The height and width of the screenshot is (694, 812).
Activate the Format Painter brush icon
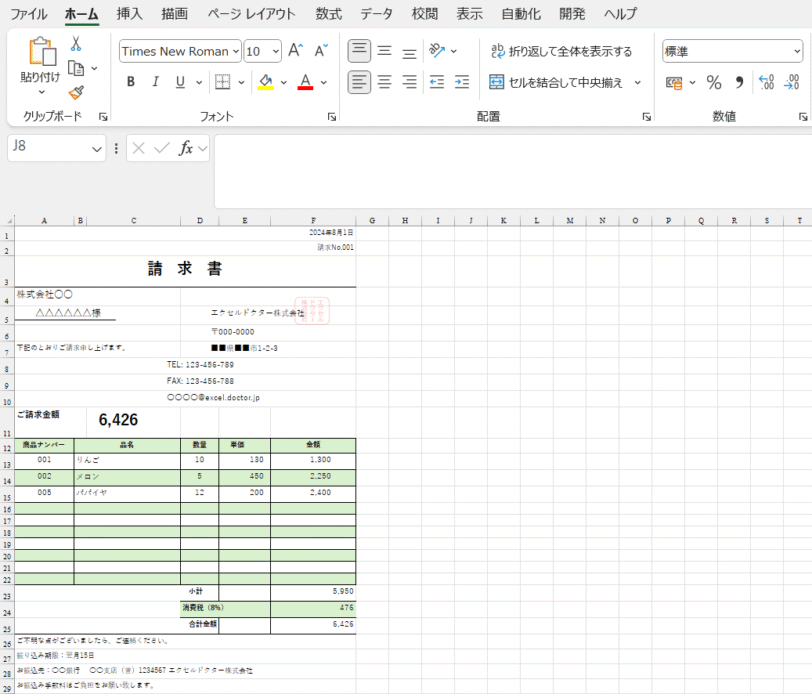pyautogui.click(x=75, y=91)
